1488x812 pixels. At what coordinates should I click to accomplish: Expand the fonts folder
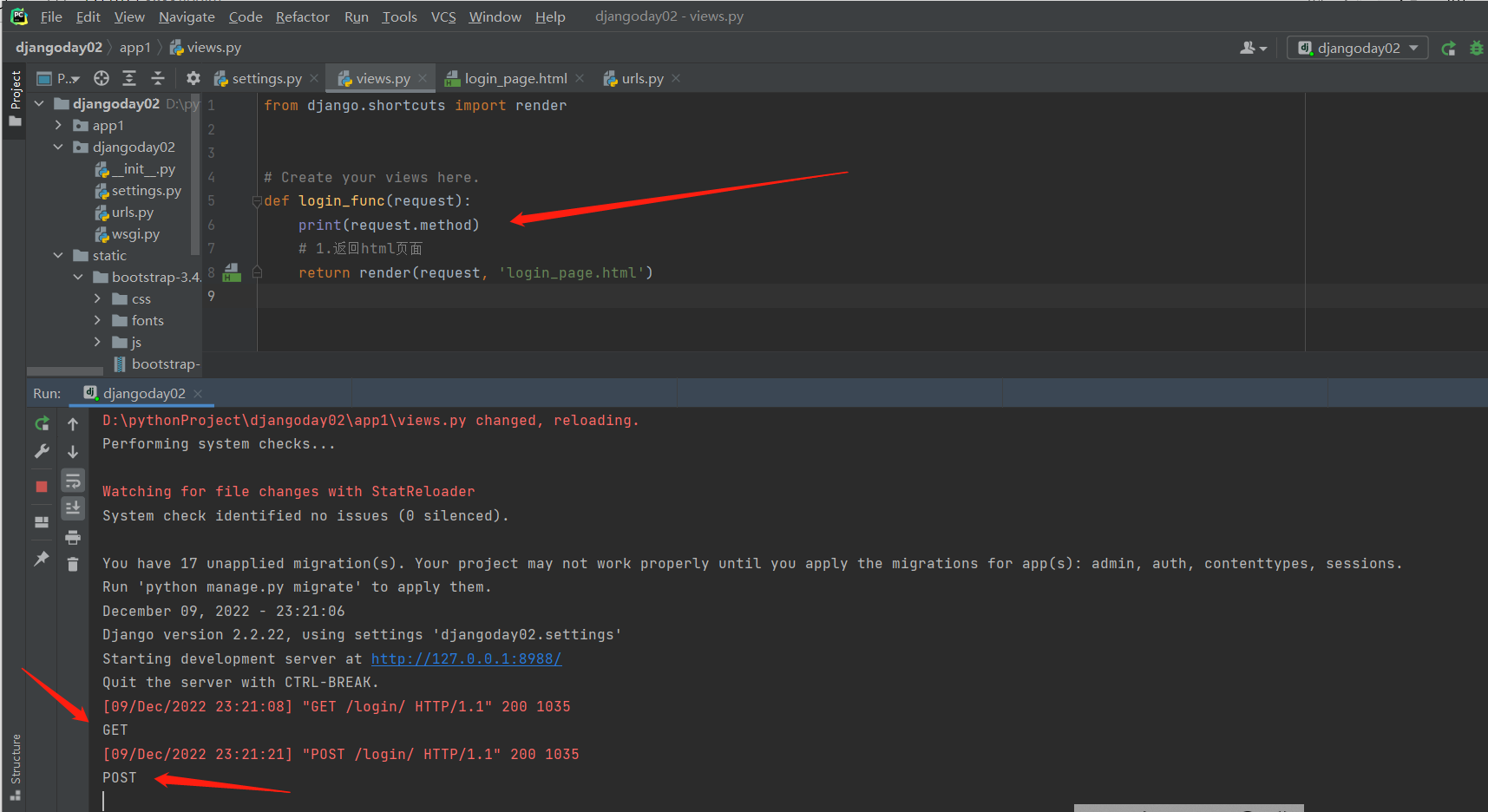point(97,321)
